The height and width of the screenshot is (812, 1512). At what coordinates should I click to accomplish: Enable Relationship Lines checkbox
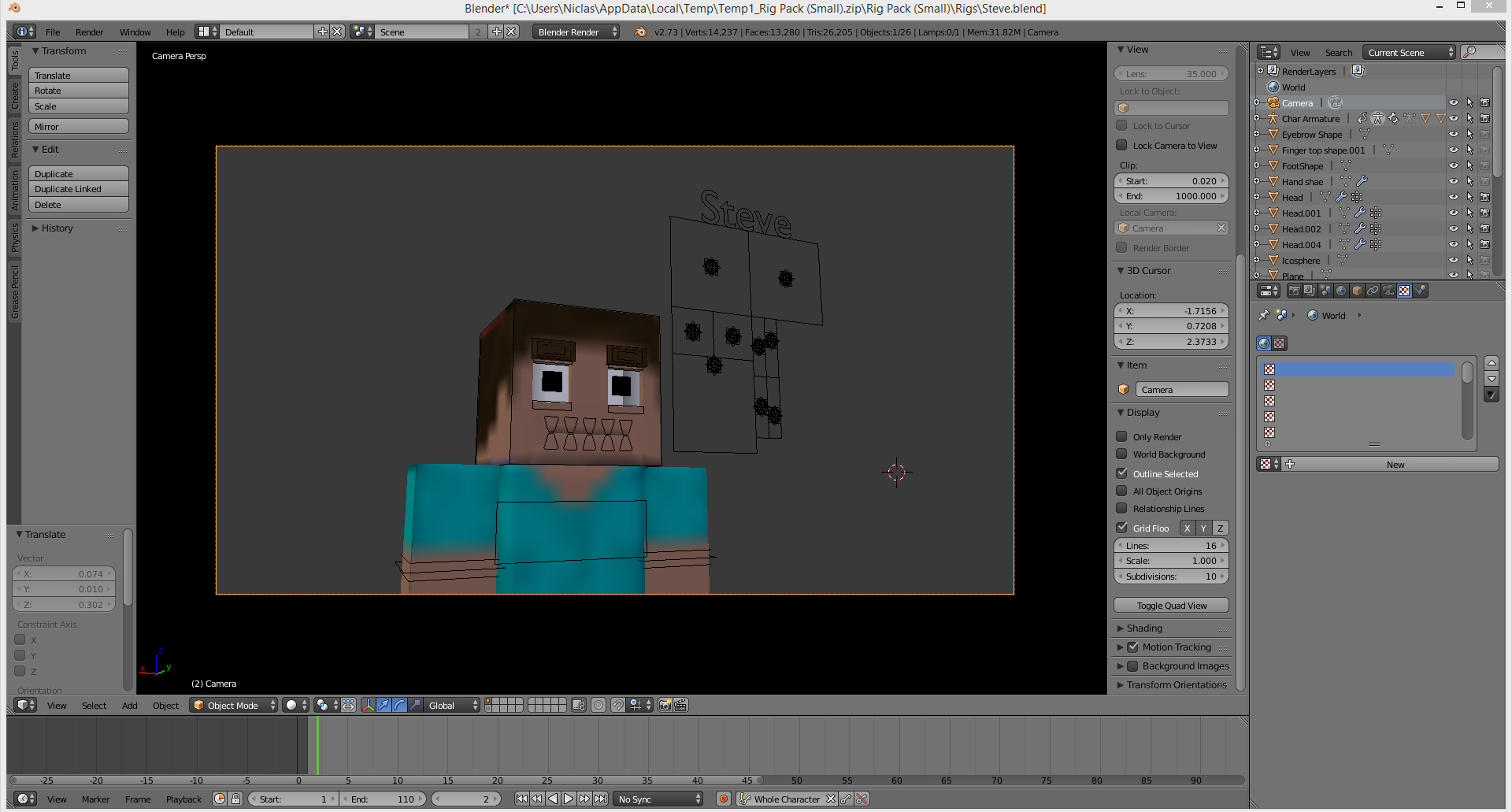[x=1121, y=508]
